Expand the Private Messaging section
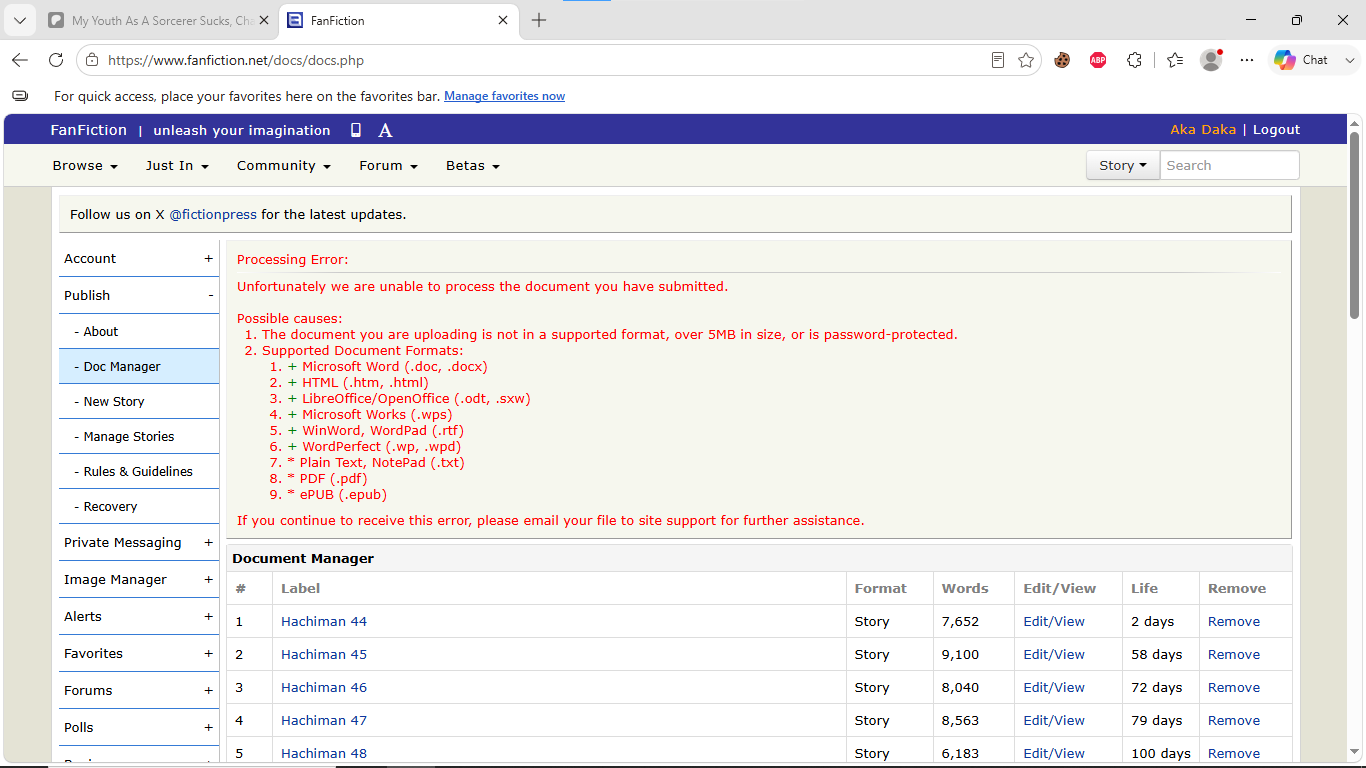The width and height of the screenshot is (1366, 768). click(x=139, y=543)
